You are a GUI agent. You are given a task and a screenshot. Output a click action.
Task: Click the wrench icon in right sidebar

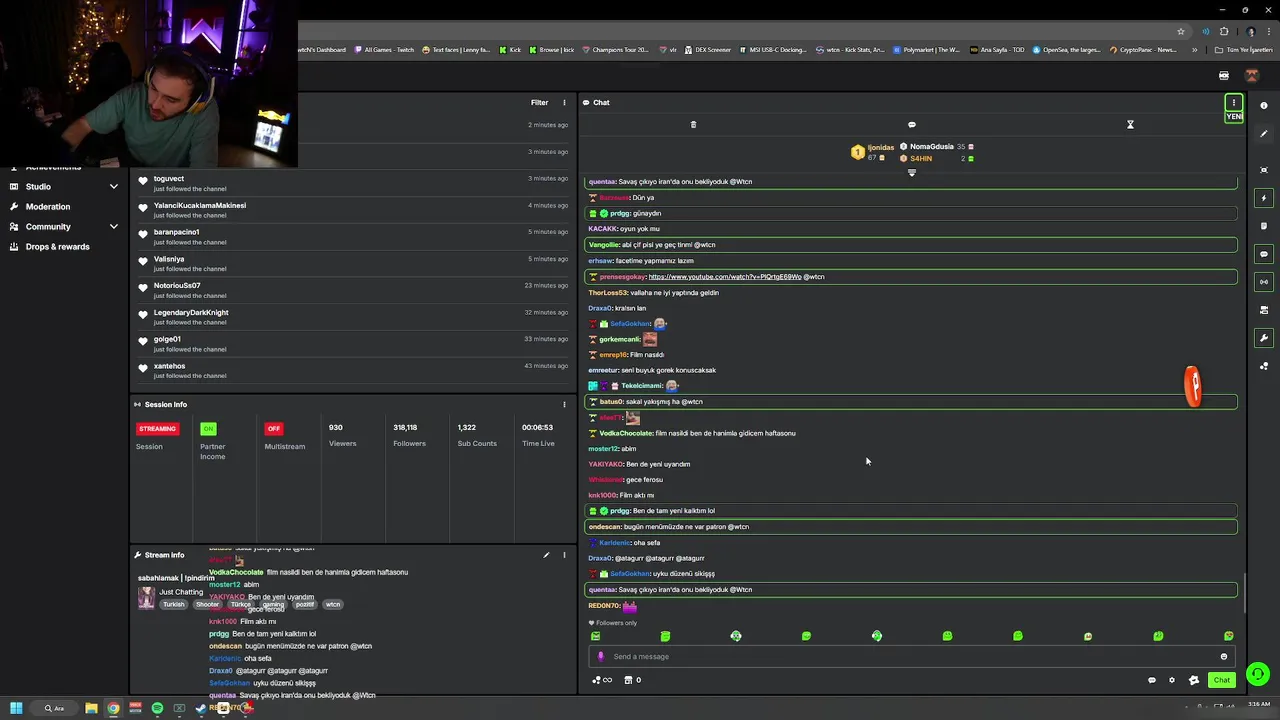[1264, 338]
